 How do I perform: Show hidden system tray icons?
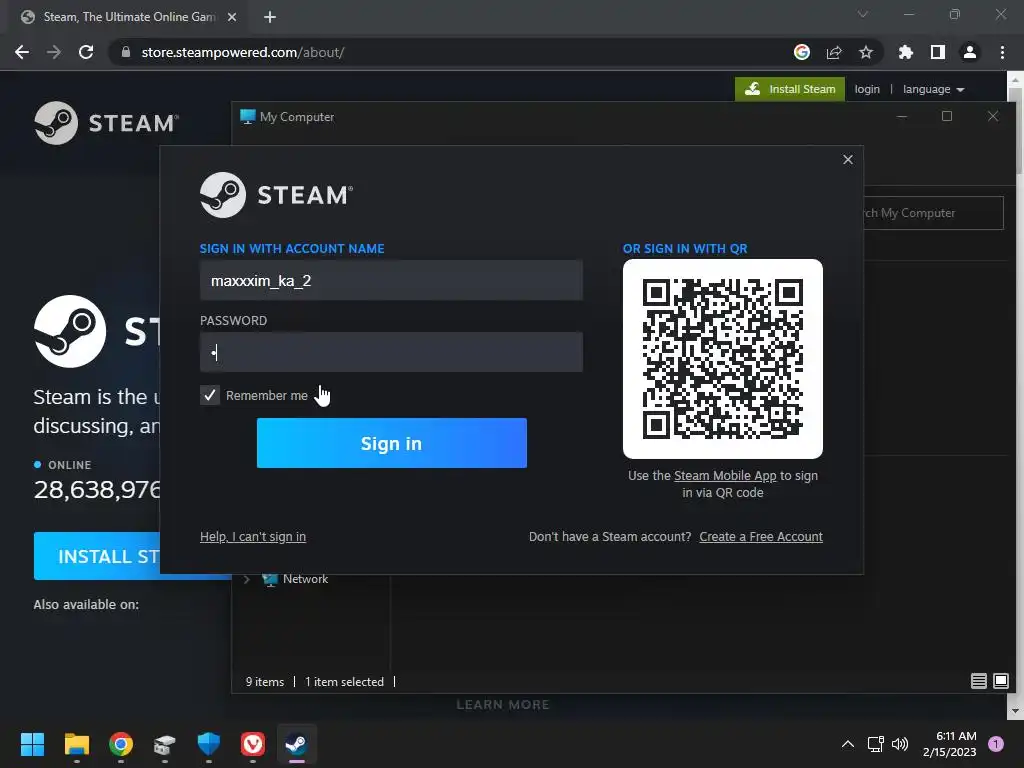tap(848, 744)
